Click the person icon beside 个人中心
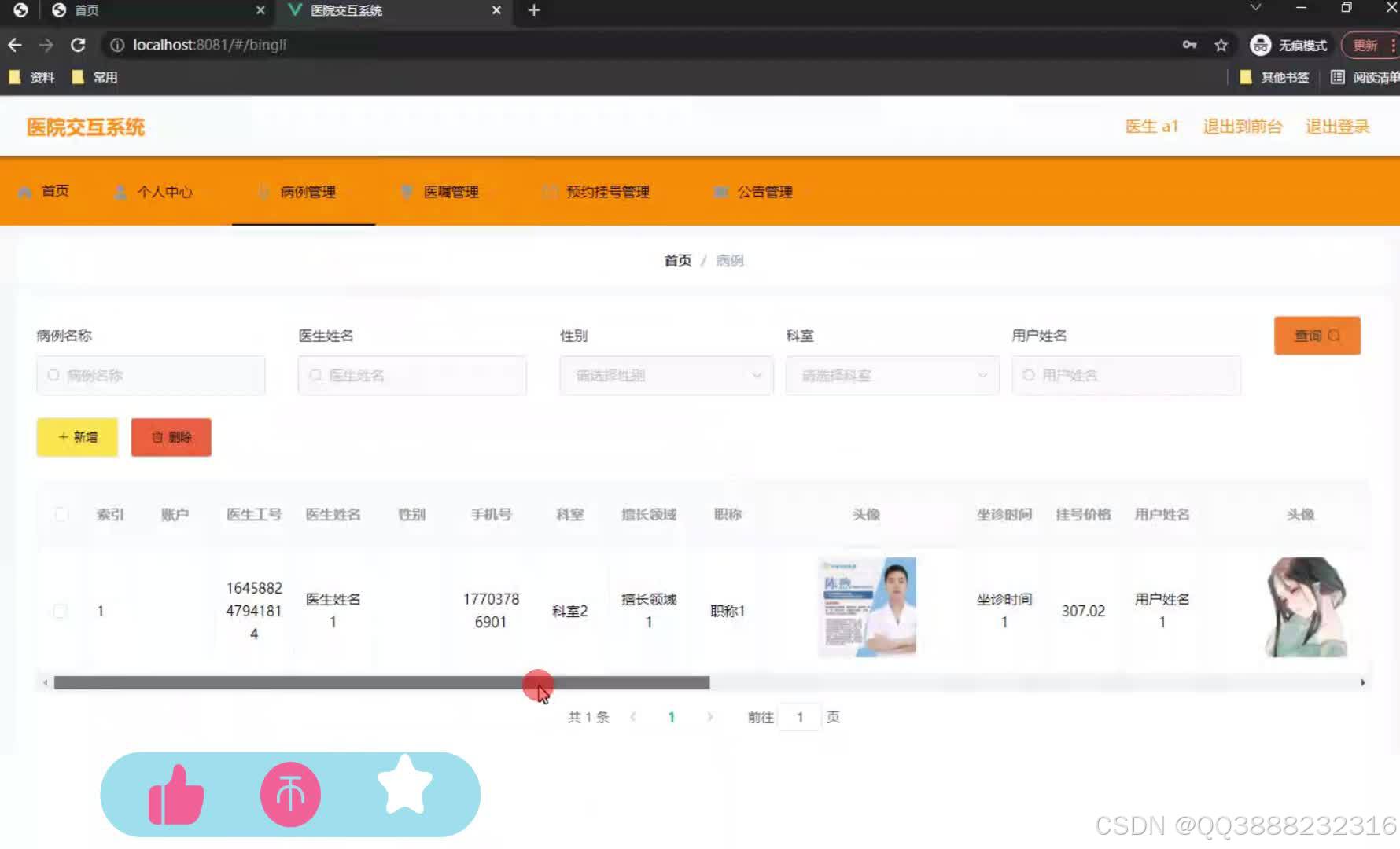The width and height of the screenshot is (1400, 849). click(x=120, y=191)
